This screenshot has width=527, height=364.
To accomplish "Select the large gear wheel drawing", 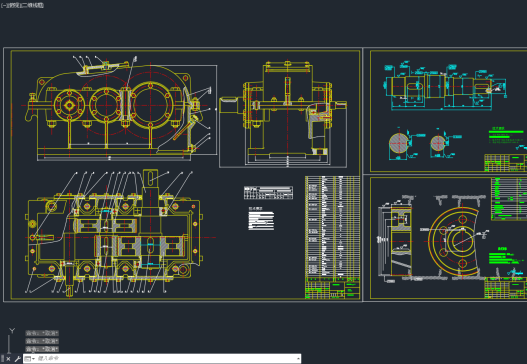I will pos(454,241).
